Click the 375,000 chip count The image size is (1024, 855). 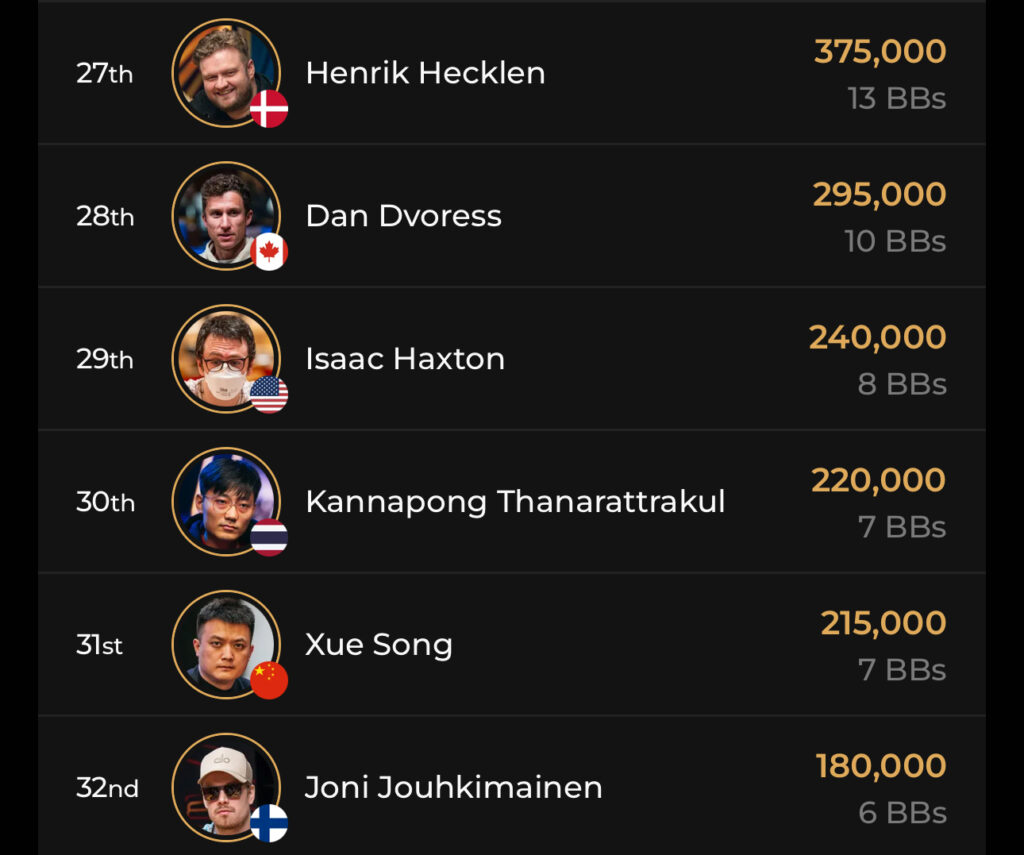pos(880,52)
